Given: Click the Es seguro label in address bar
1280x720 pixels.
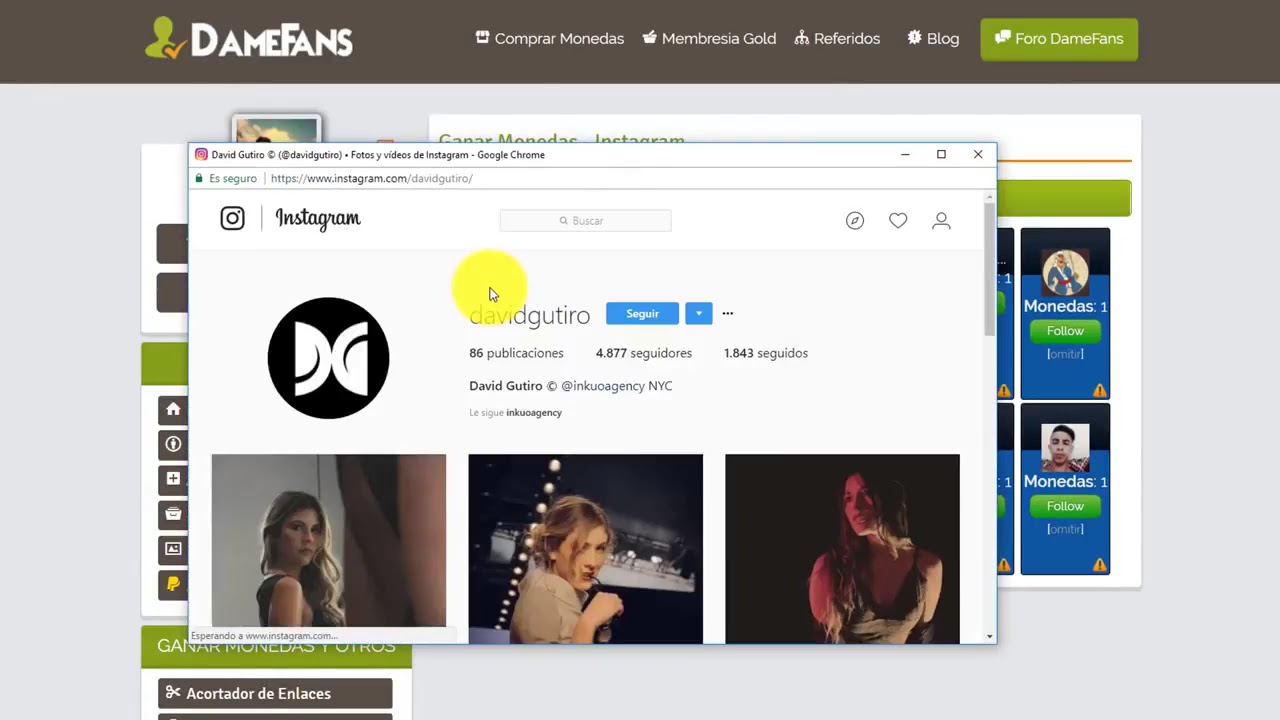Looking at the screenshot, I should coord(233,178).
